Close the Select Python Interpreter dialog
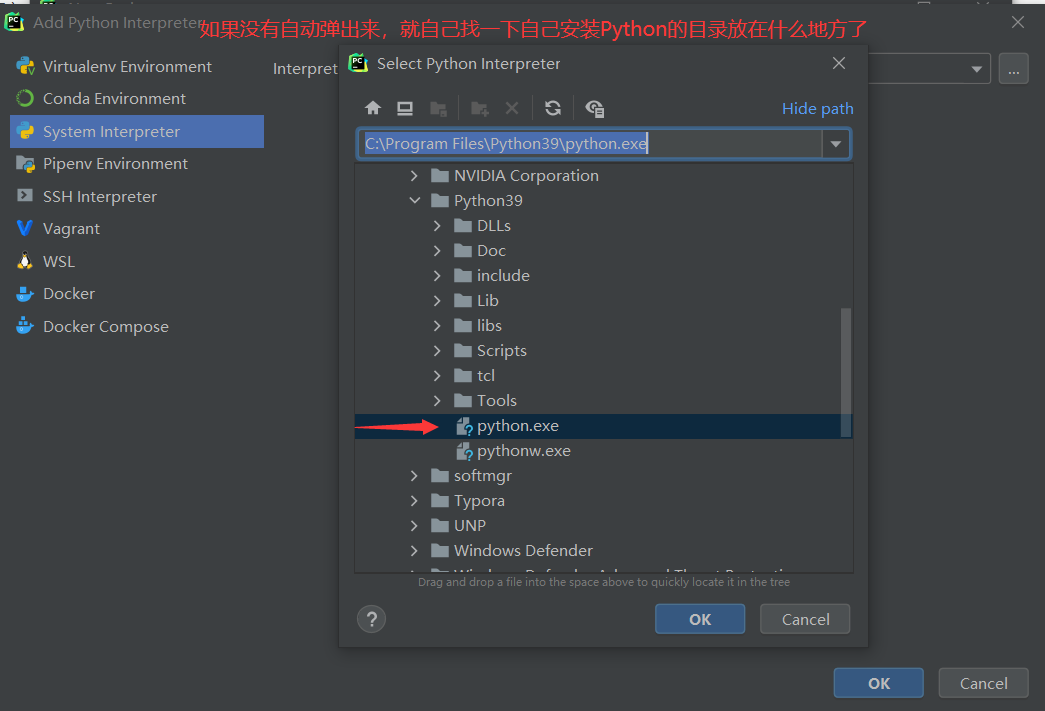Screen dimensions: 1045x711 pos(839,63)
